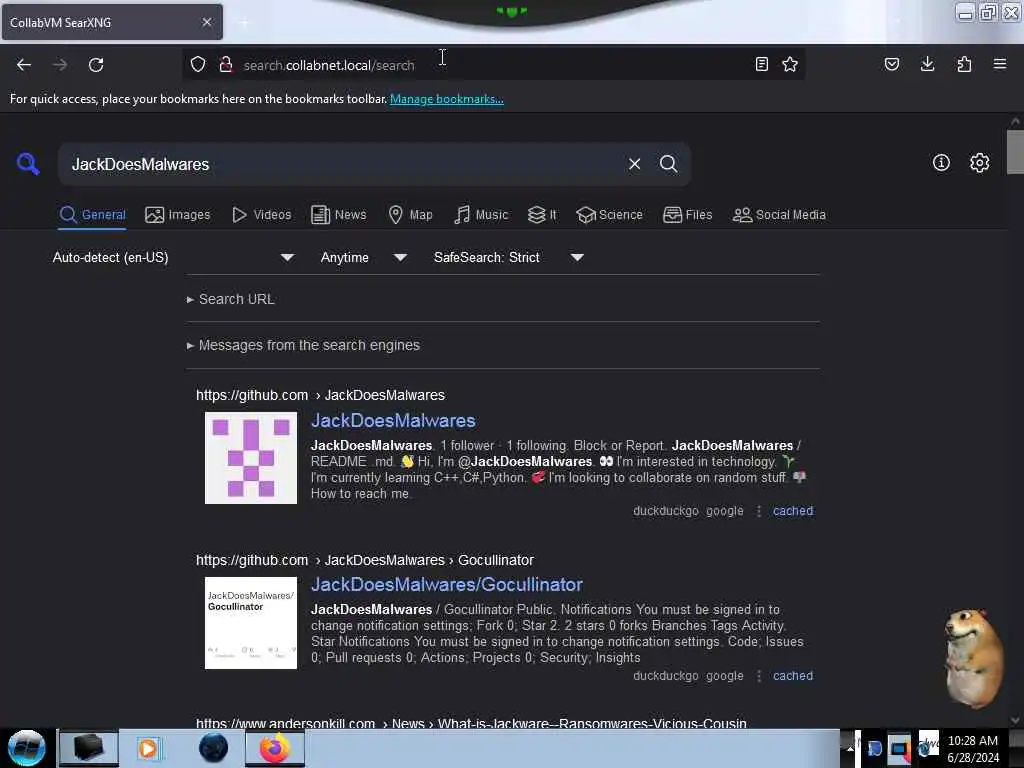Open the Windows Start orb
Image resolution: width=1024 pixels, height=768 pixels.
[27, 748]
